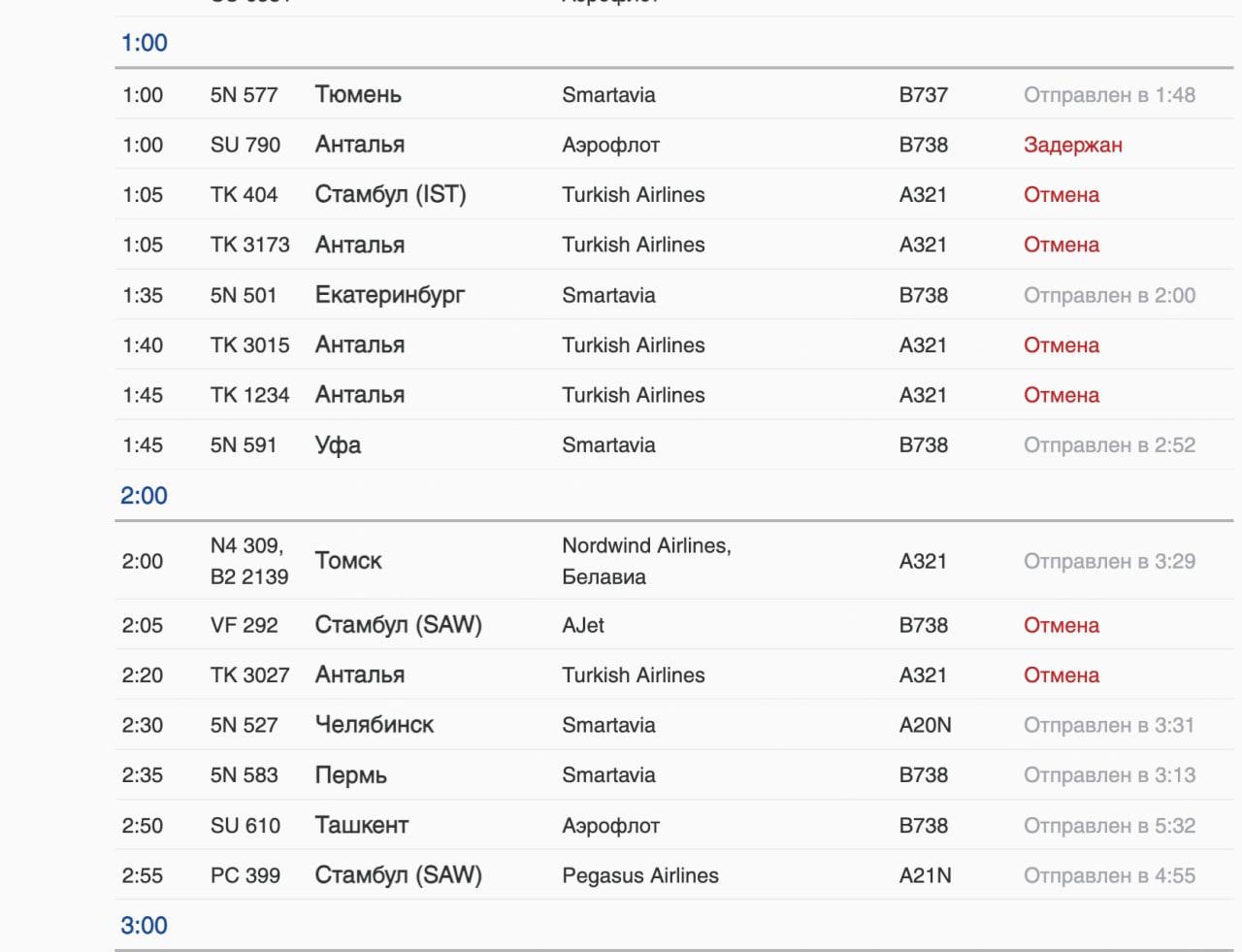Image resolution: width=1242 pixels, height=952 pixels.
Task: Select flight number TK 3027
Action: (249, 675)
